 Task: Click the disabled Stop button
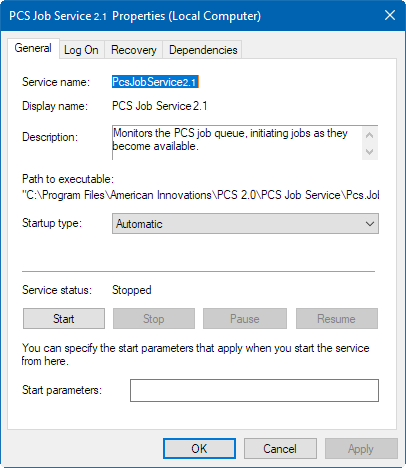click(154, 319)
